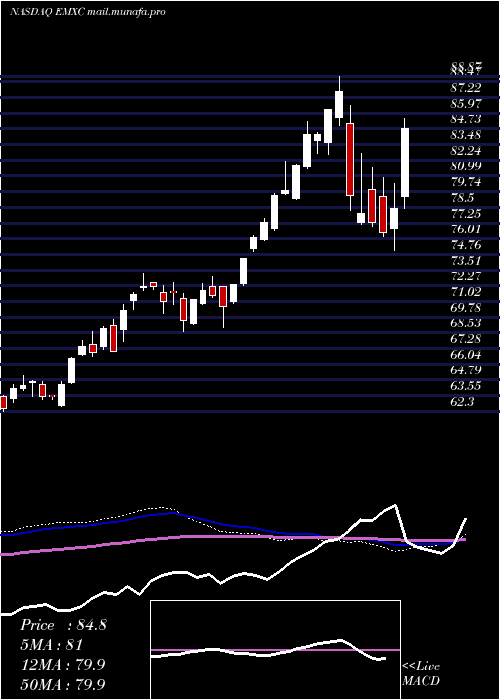Select the 74.76 price axis label

466,245
